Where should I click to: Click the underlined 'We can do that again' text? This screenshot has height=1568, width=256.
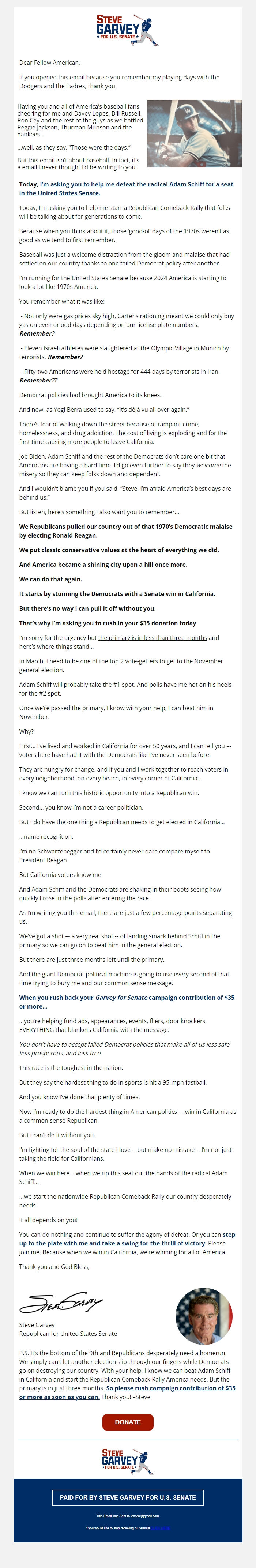[x=50, y=579]
